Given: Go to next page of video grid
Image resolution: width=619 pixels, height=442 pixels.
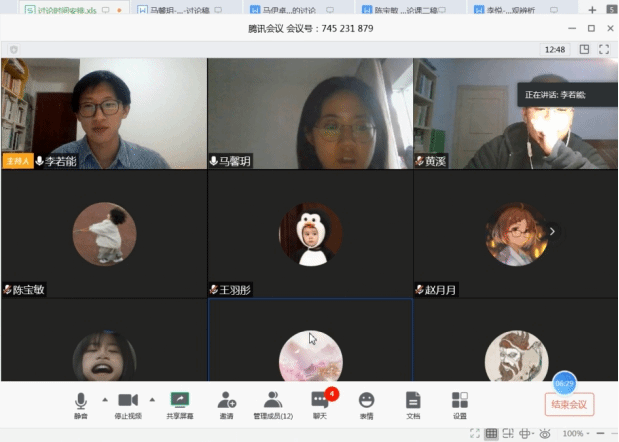Looking at the screenshot, I should [x=552, y=231].
